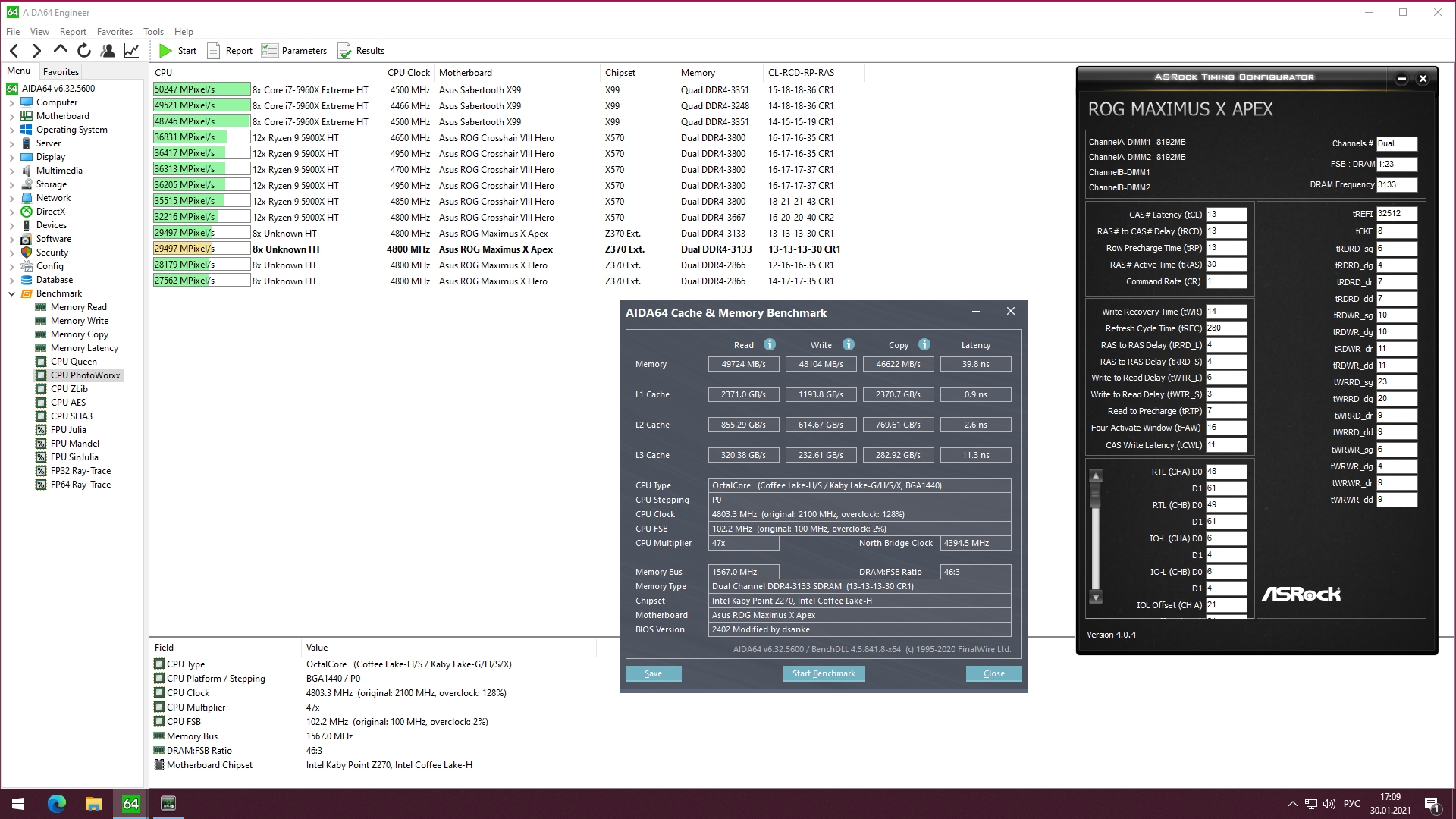Expand the Storage tree node
Screen dimensions: 1456x819
tap(12, 184)
